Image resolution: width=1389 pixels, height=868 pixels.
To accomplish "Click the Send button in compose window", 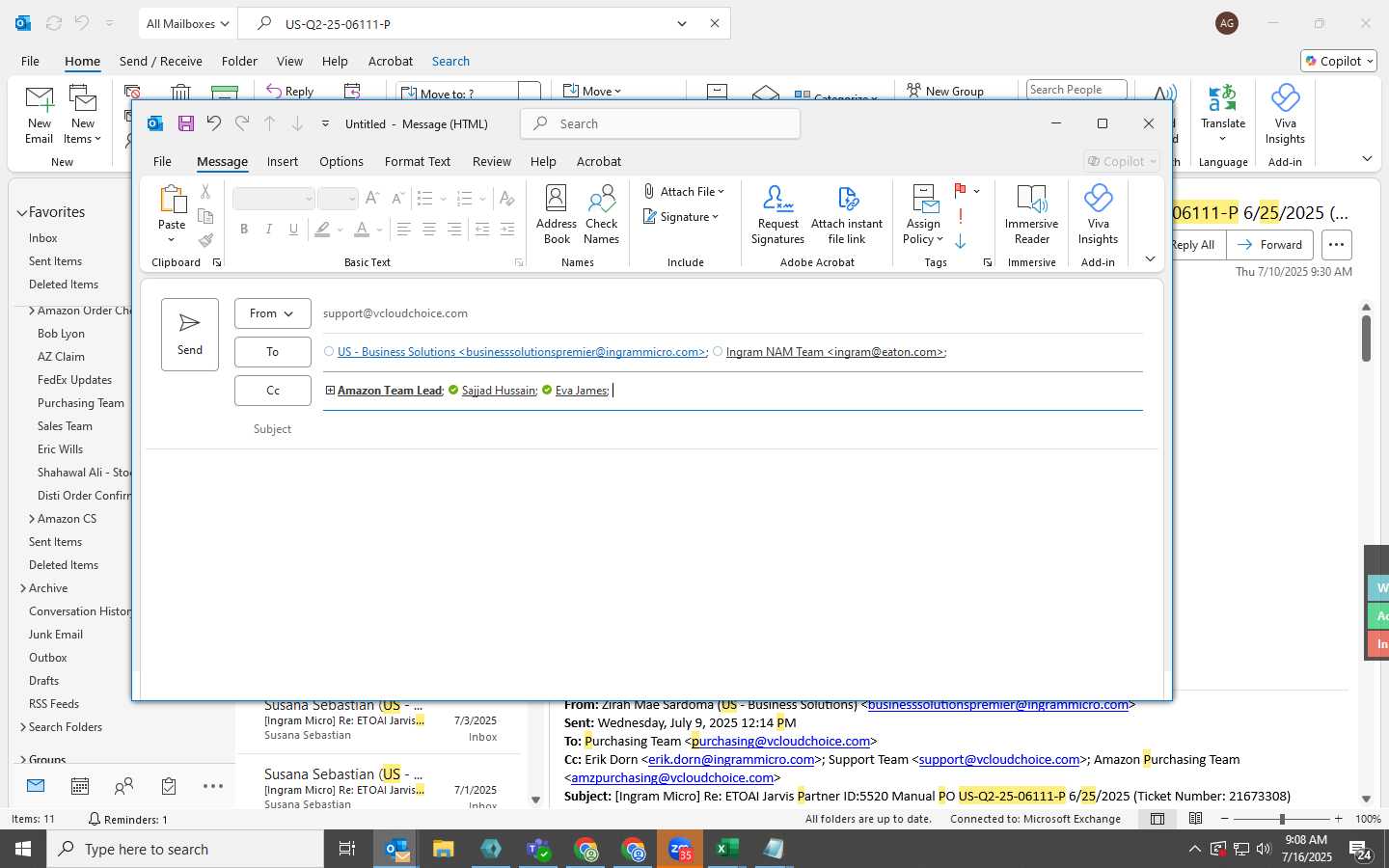I will (190, 335).
